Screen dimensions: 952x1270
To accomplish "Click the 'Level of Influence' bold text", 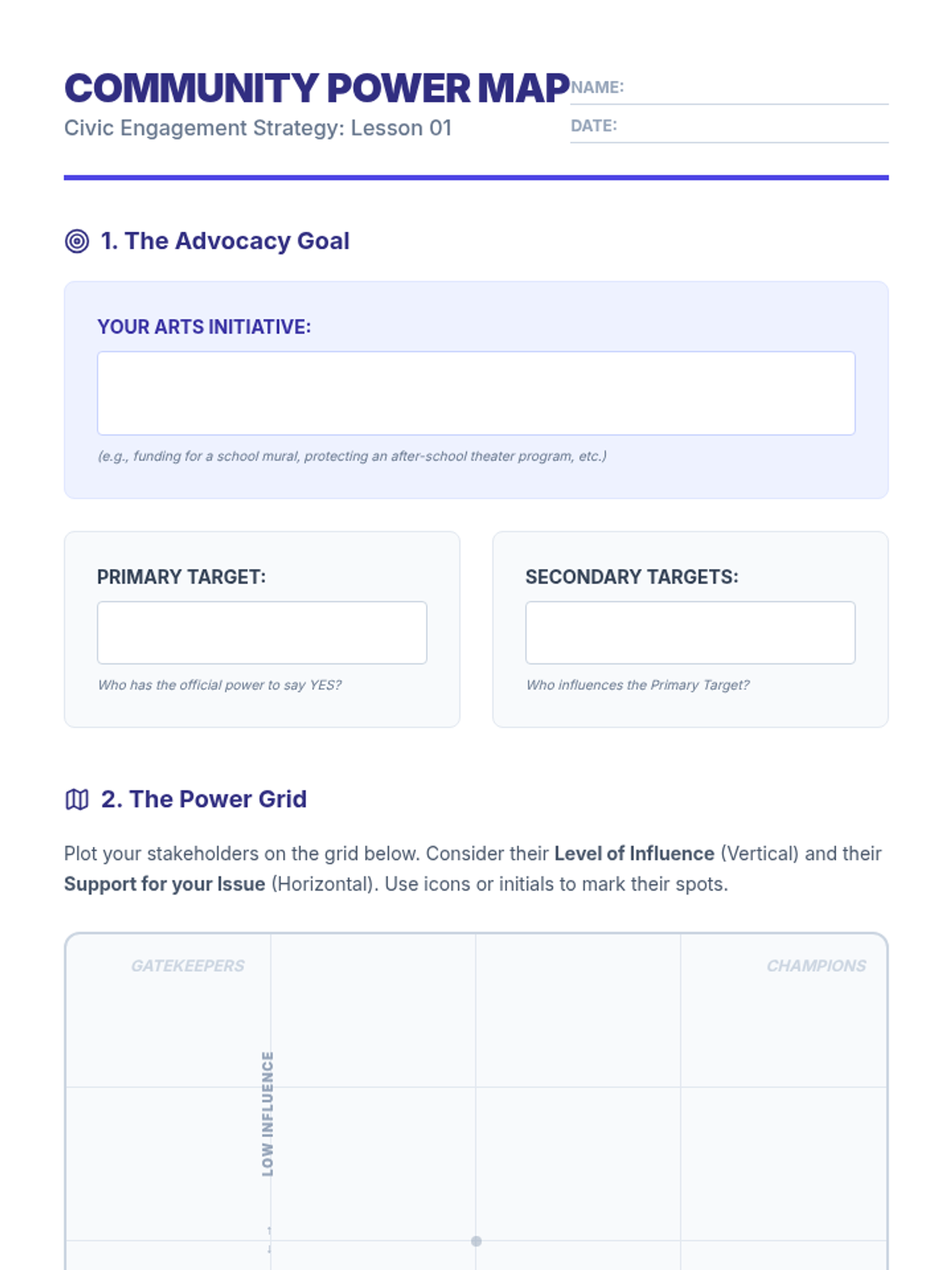I will [x=634, y=854].
